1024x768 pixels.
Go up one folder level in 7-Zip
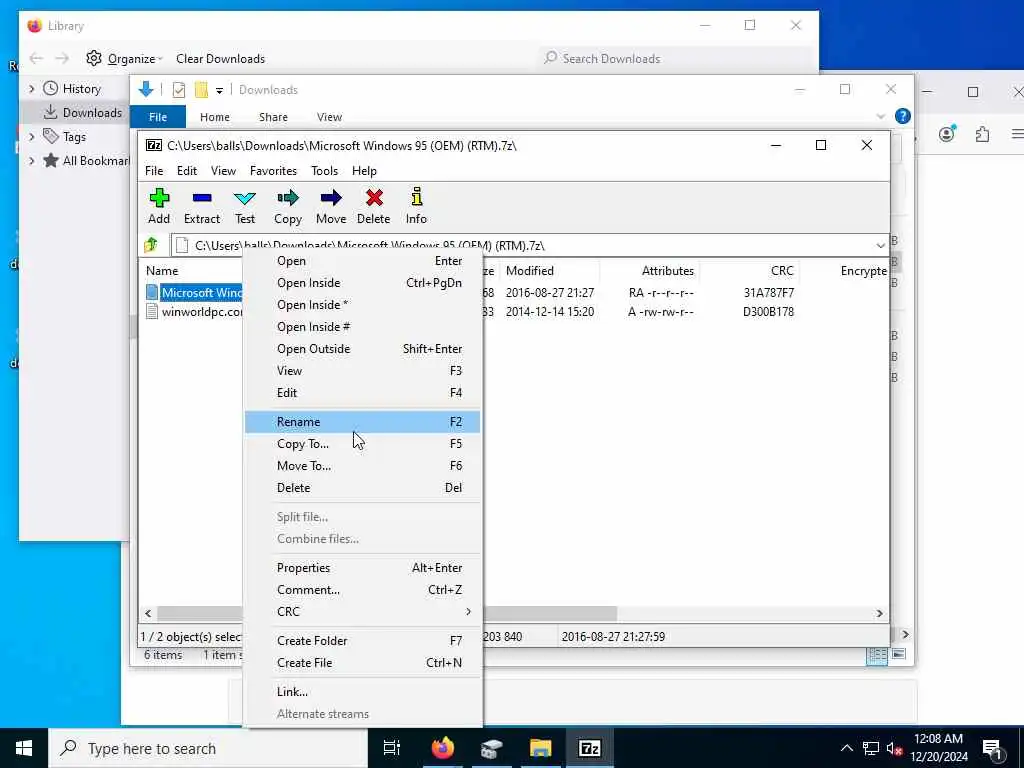(x=151, y=245)
